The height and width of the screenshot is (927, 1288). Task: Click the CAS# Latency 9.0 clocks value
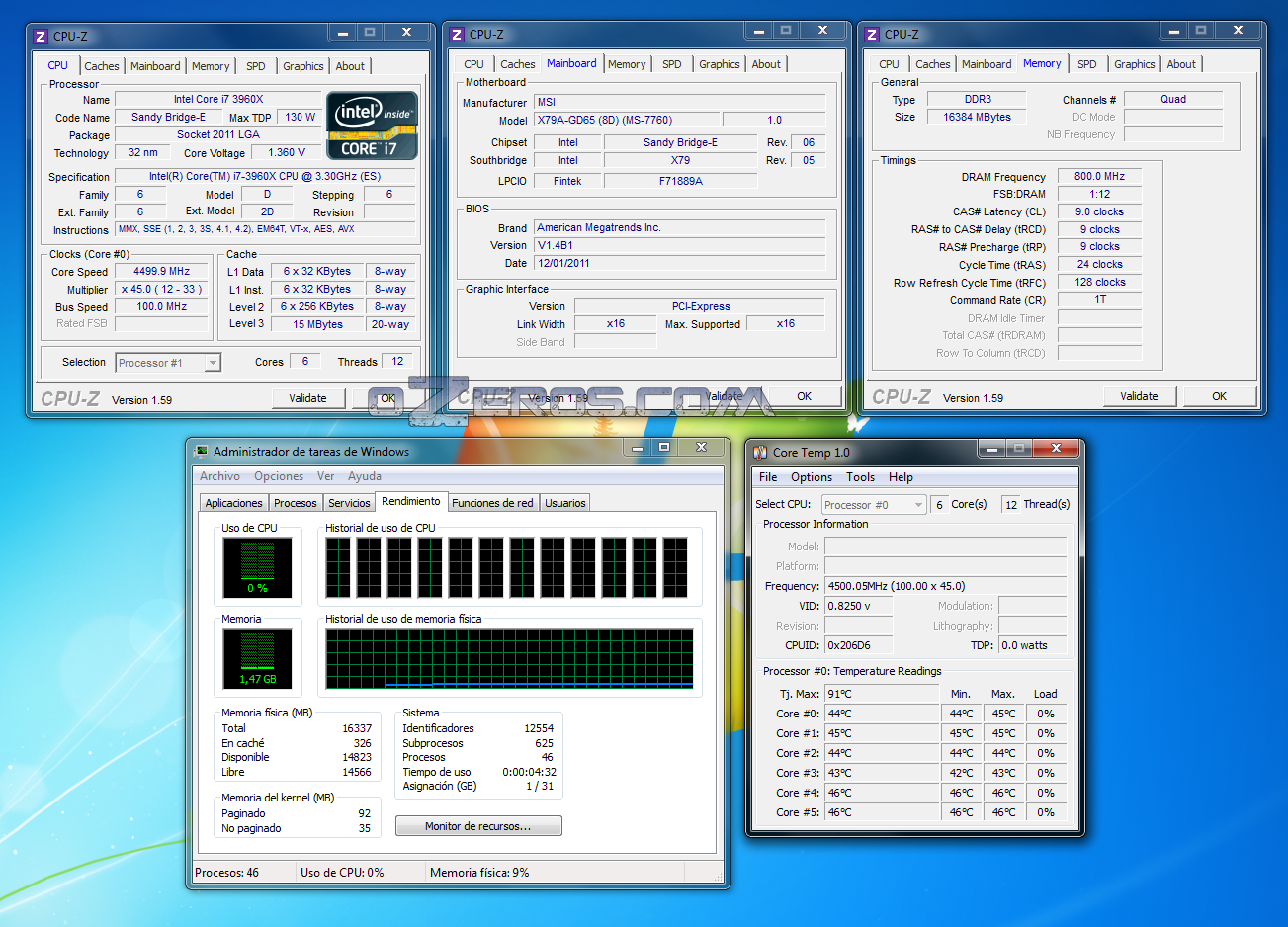[x=1099, y=211]
